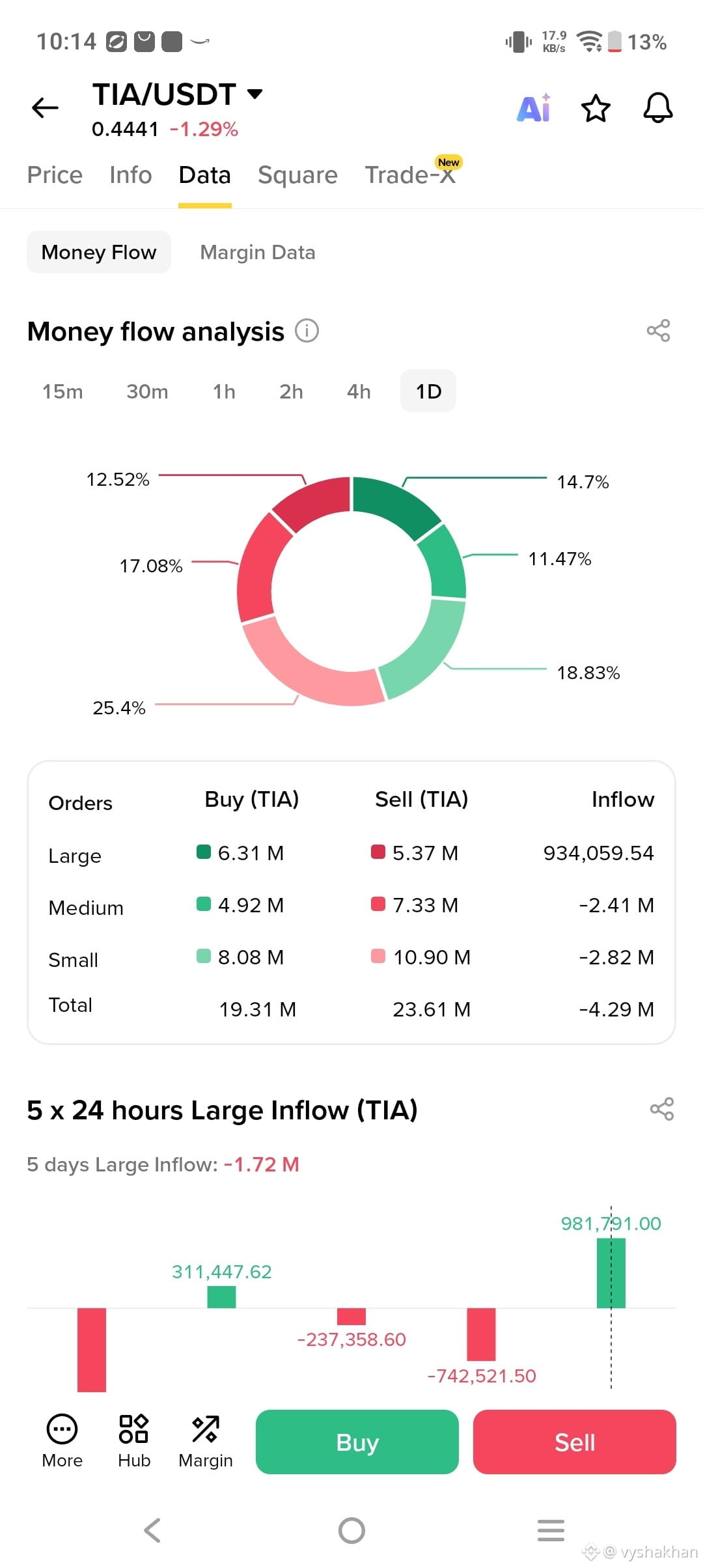Switch to the Square tab
Screen dimensions: 703x1568
[297, 175]
